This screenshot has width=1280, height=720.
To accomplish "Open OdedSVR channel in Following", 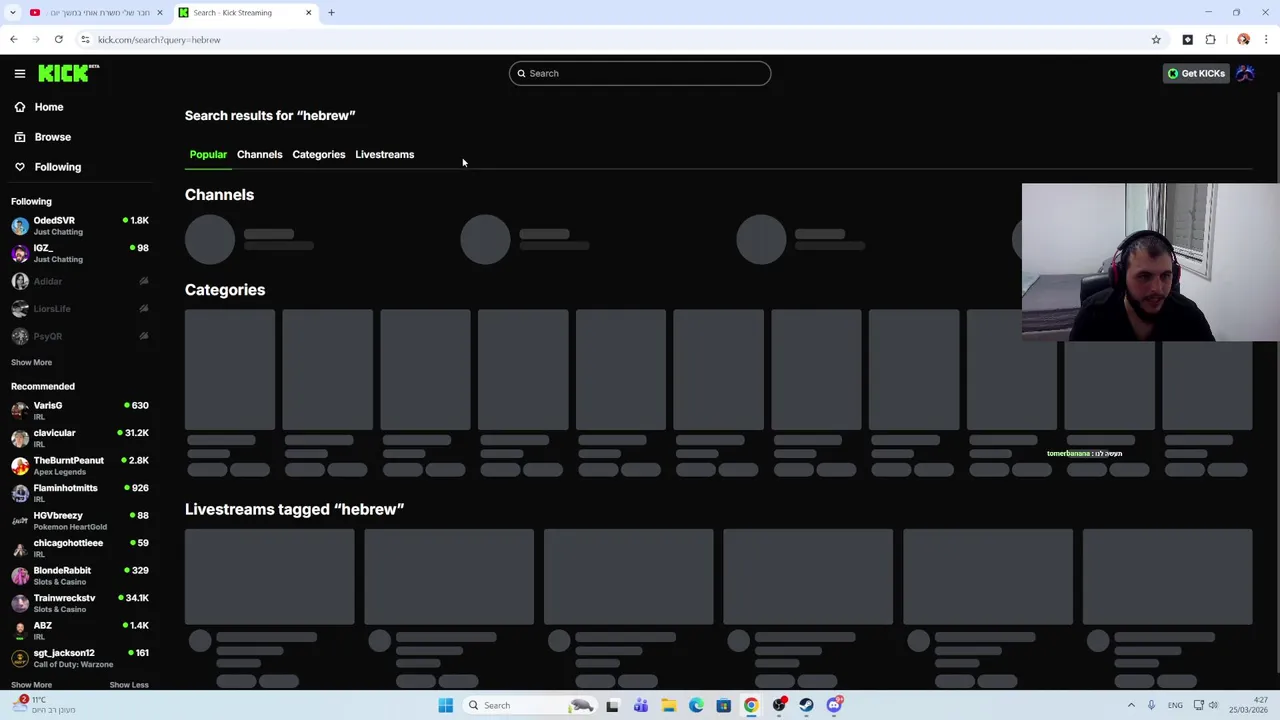I will pyautogui.click(x=80, y=226).
